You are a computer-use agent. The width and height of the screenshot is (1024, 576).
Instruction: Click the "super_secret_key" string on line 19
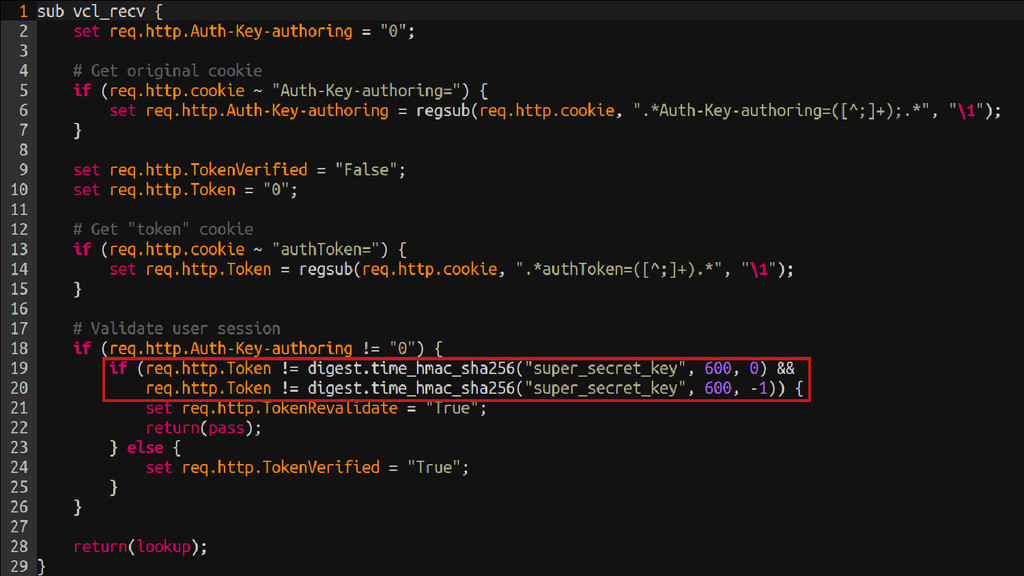[x=605, y=368]
